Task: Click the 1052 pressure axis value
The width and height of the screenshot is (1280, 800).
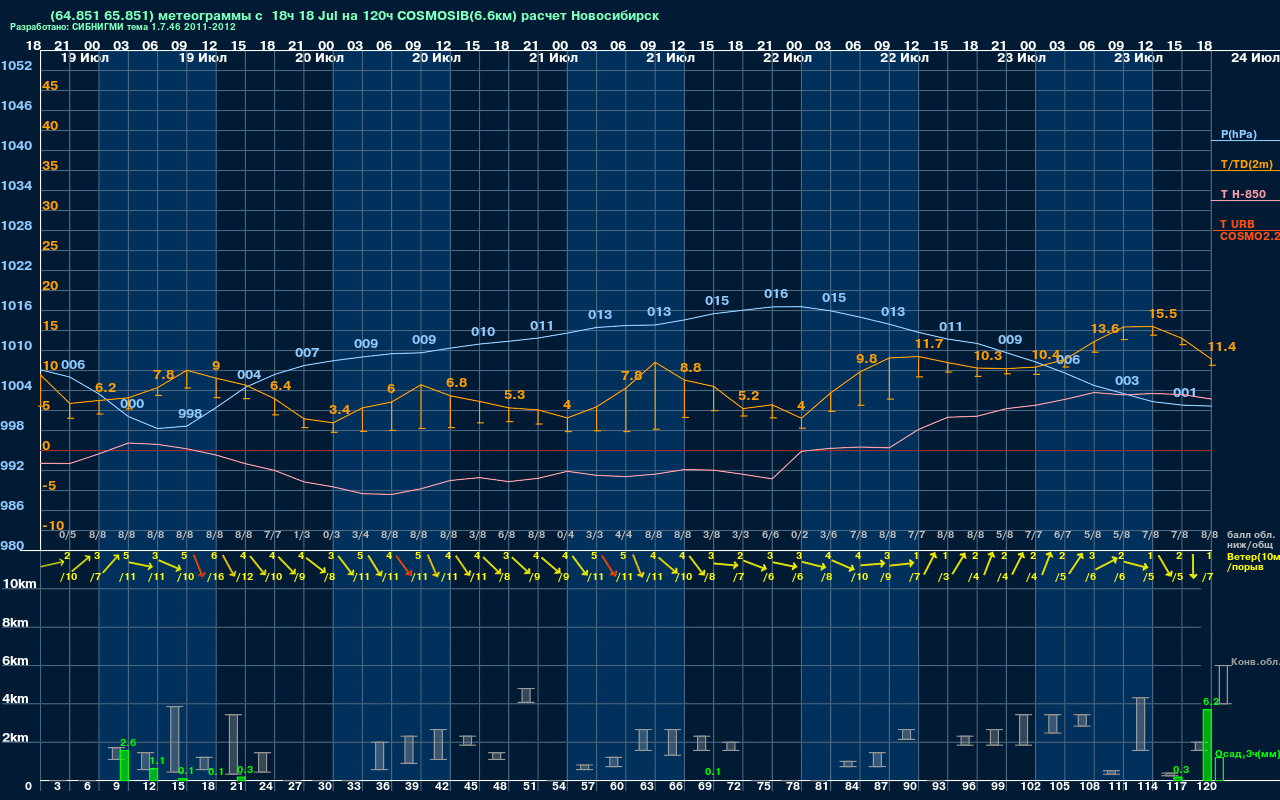Action: [x=16, y=66]
